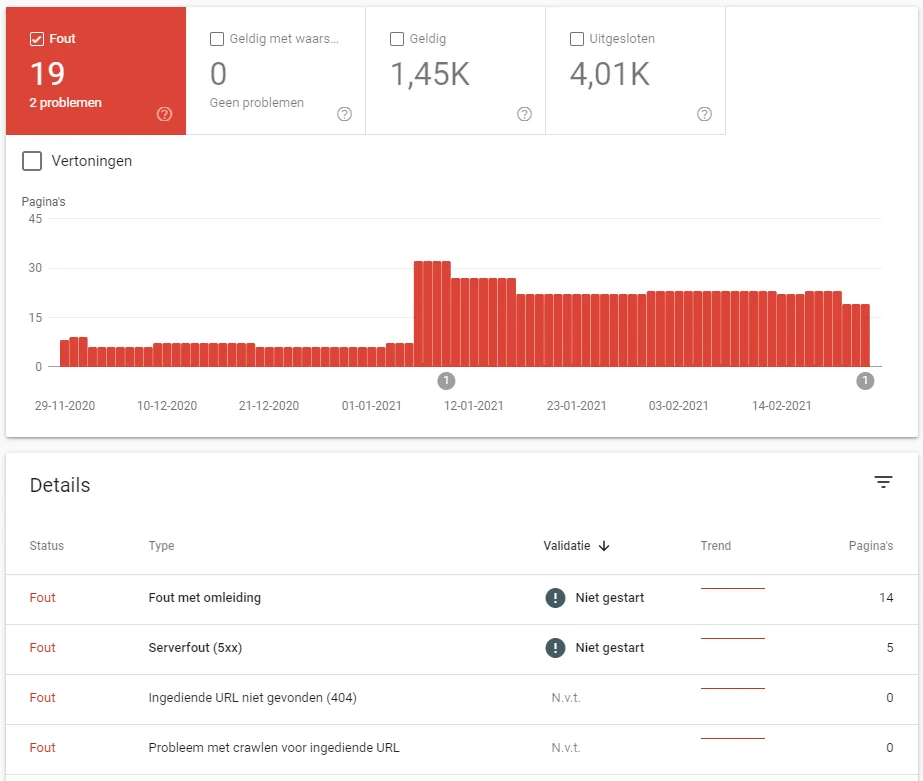This screenshot has height=781, width=923.
Task: Click the sort arrow next to Validatie
Action: click(604, 546)
